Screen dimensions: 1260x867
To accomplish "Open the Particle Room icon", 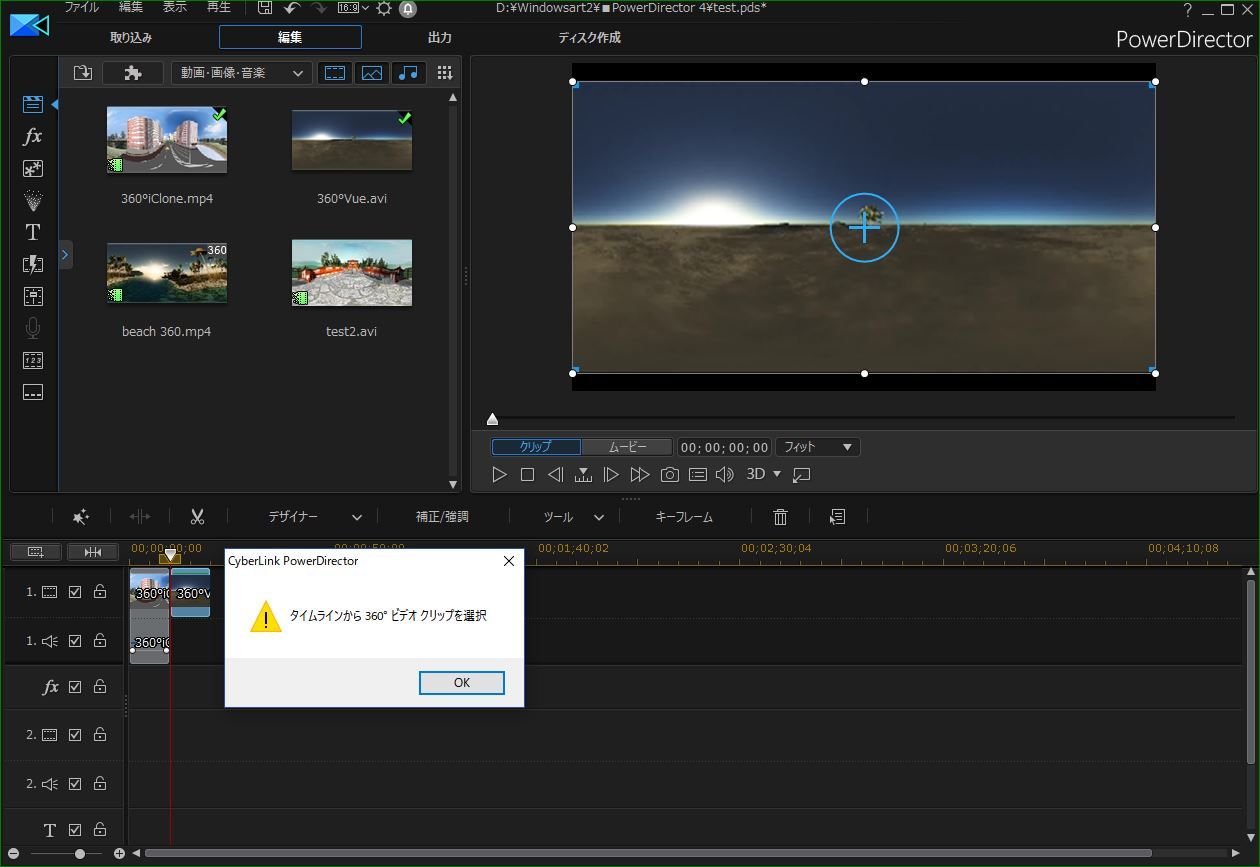I will click(x=33, y=200).
